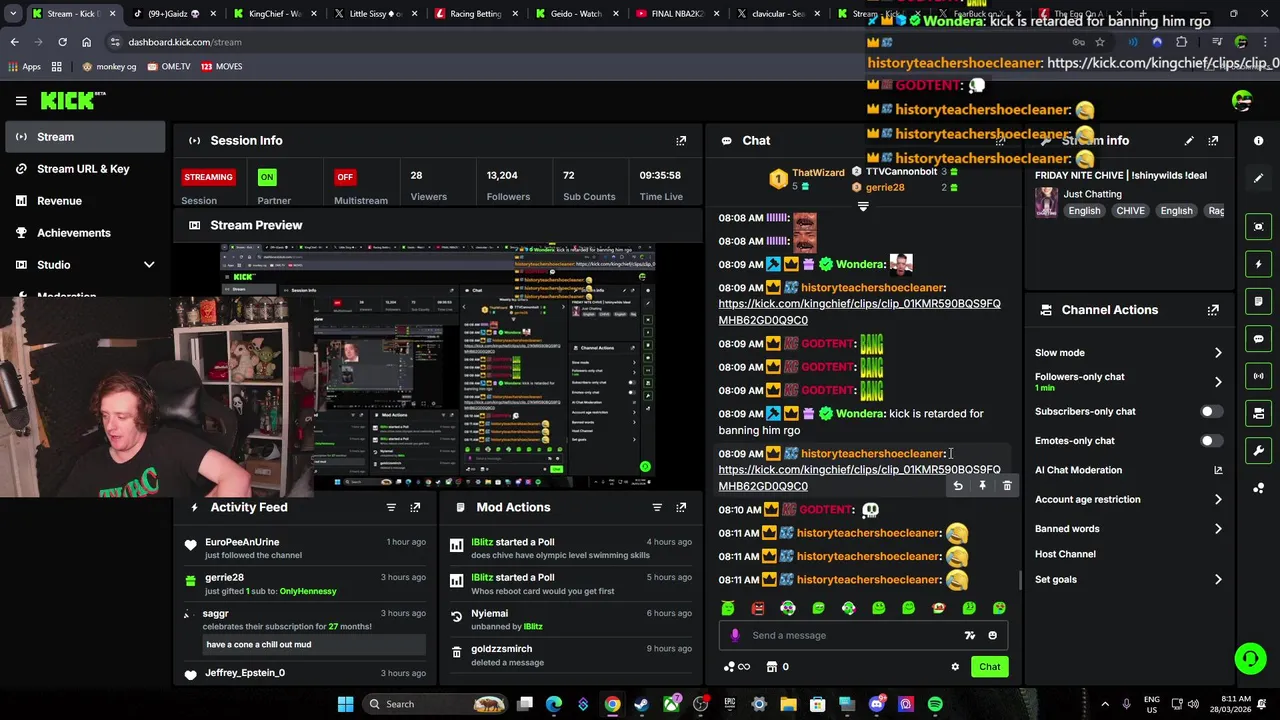
Task: Open Spotify from the taskbar
Action: tap(935, 704)
